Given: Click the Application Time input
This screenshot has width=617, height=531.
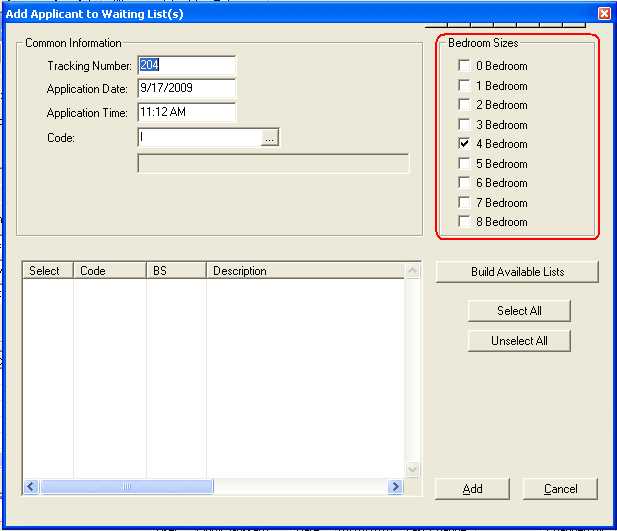Looking at the screenshot, I should [186, 113].
